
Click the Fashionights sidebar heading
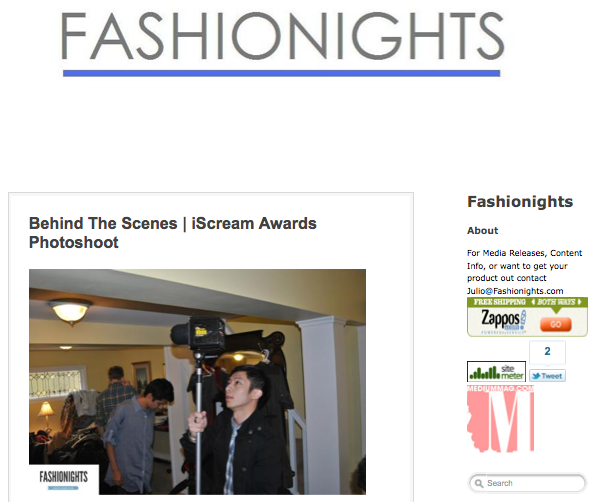520,202
